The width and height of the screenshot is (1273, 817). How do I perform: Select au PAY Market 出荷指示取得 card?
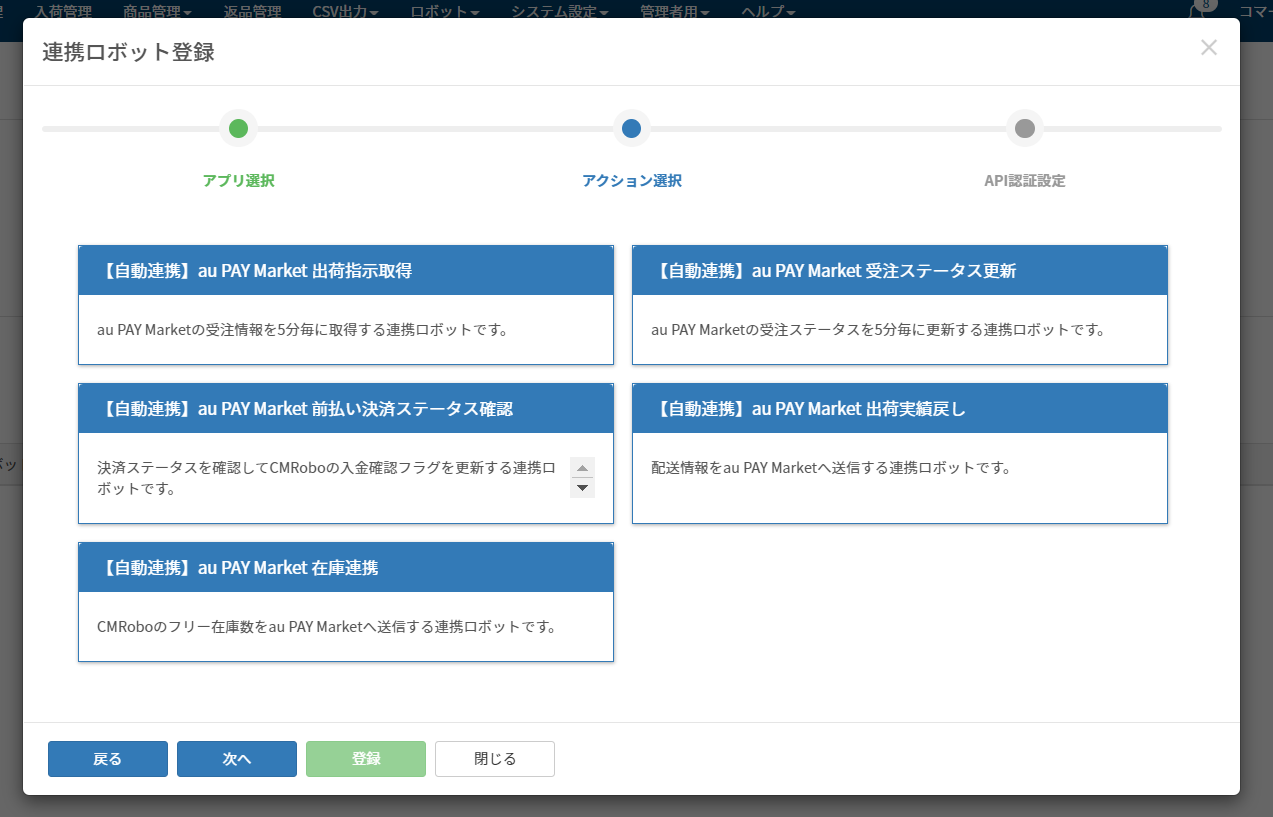pyautogui.click(x=346, y=305)
